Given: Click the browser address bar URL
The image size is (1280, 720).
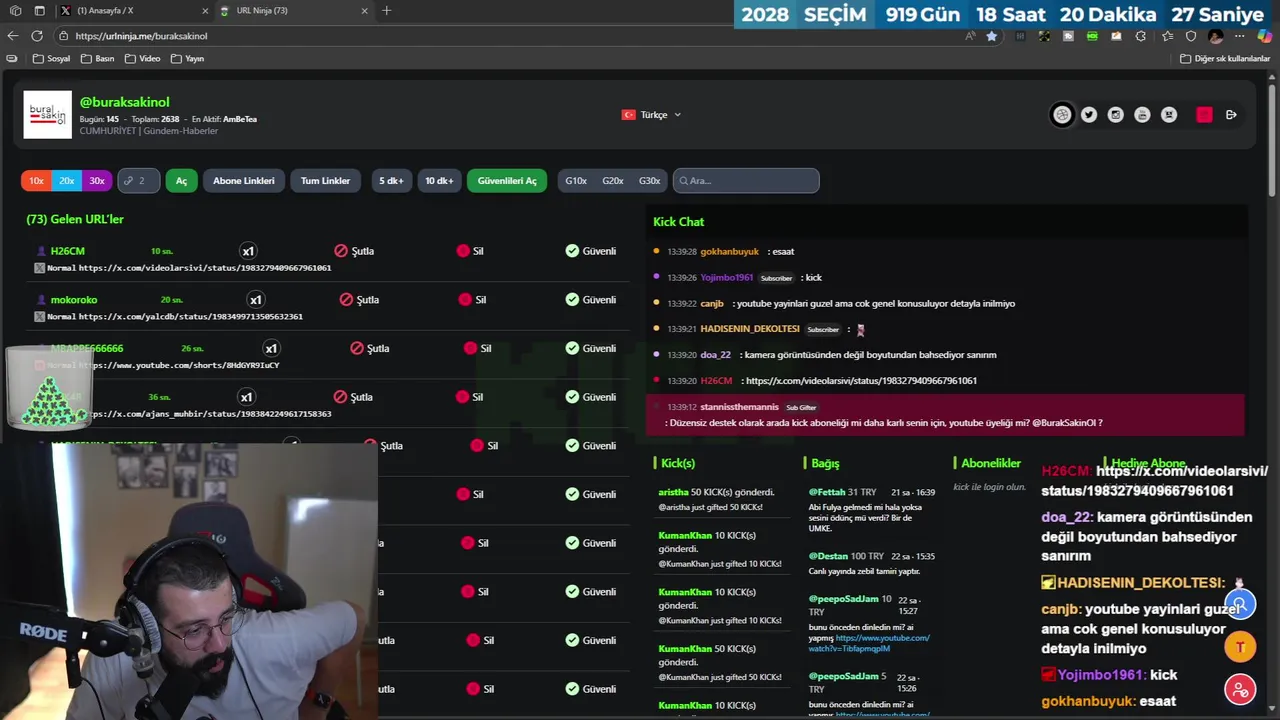Looking at the screenshot, I should [141, 36].
